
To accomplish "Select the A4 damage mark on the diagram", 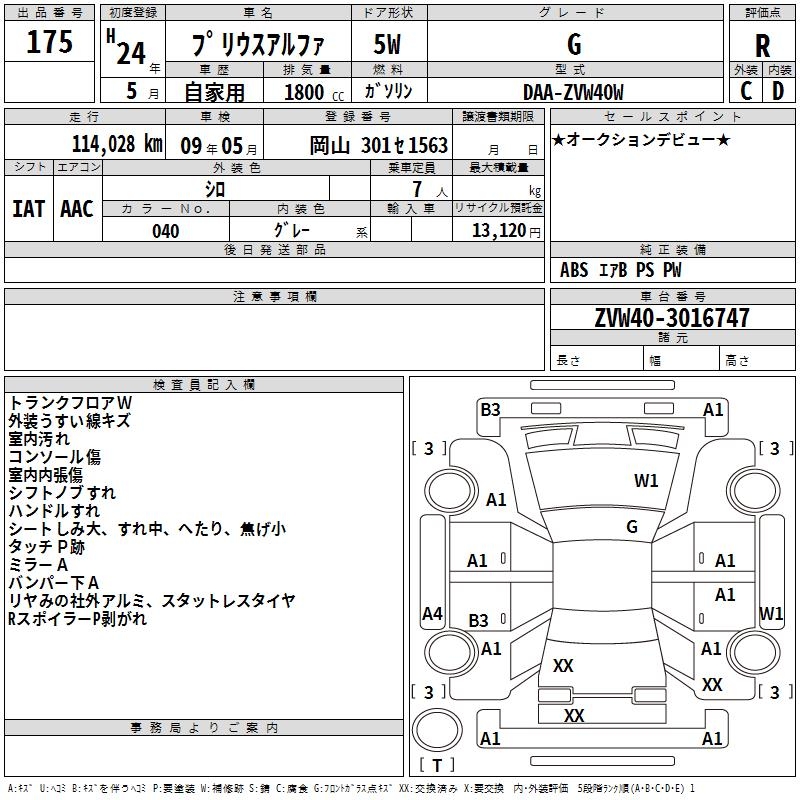I will [432, 614].
